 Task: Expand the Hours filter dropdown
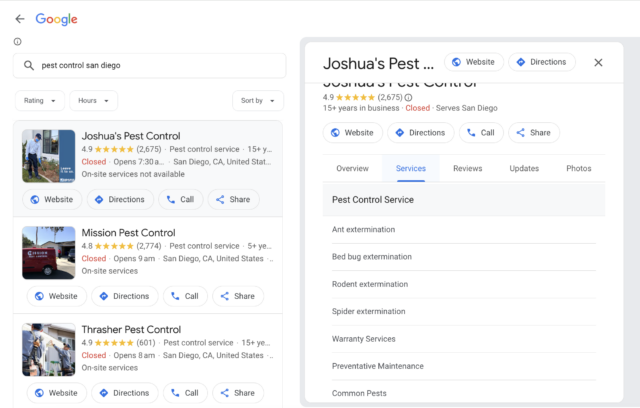pos(93,100)
